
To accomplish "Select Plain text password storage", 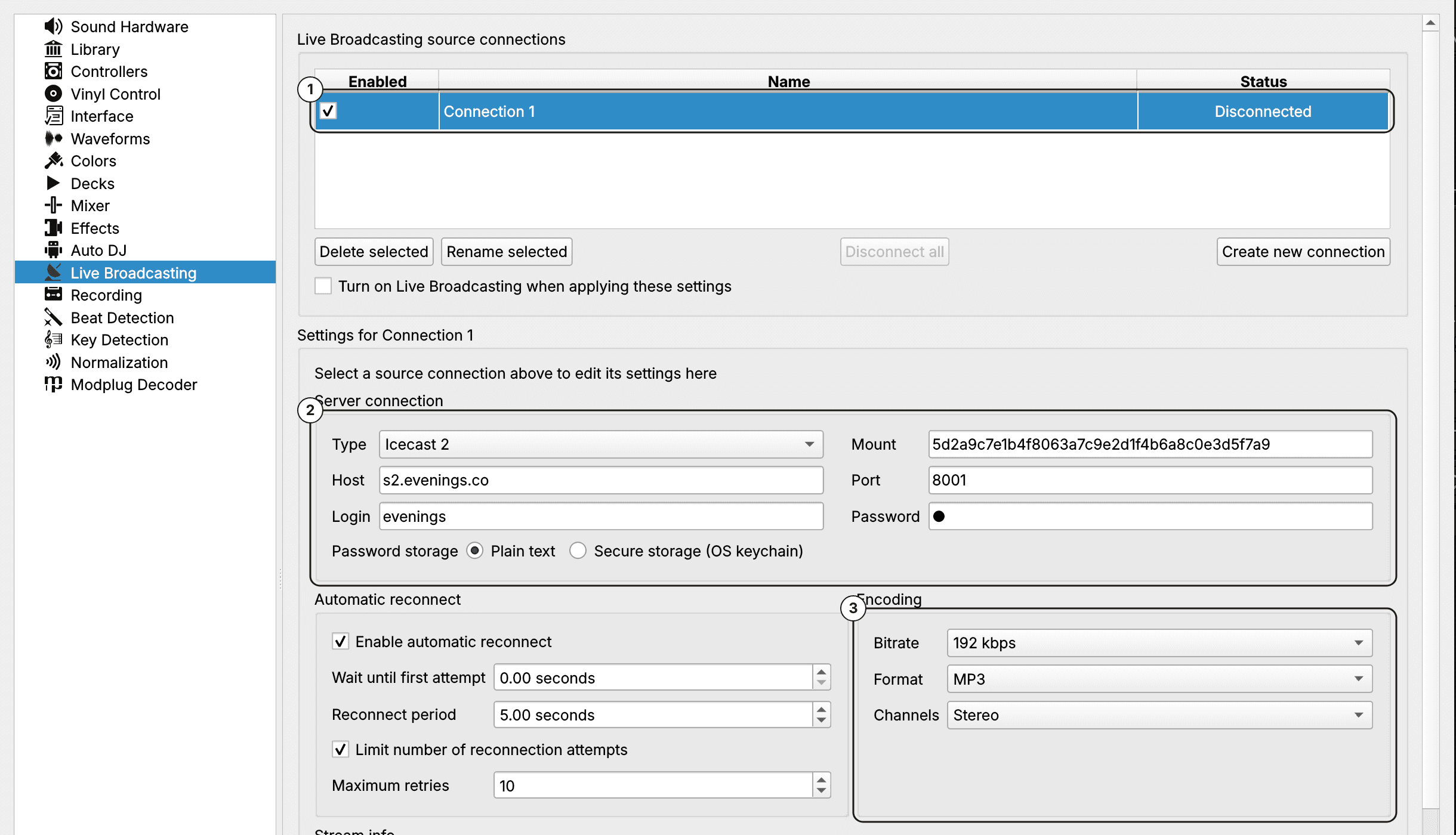I will coord(474,551).
